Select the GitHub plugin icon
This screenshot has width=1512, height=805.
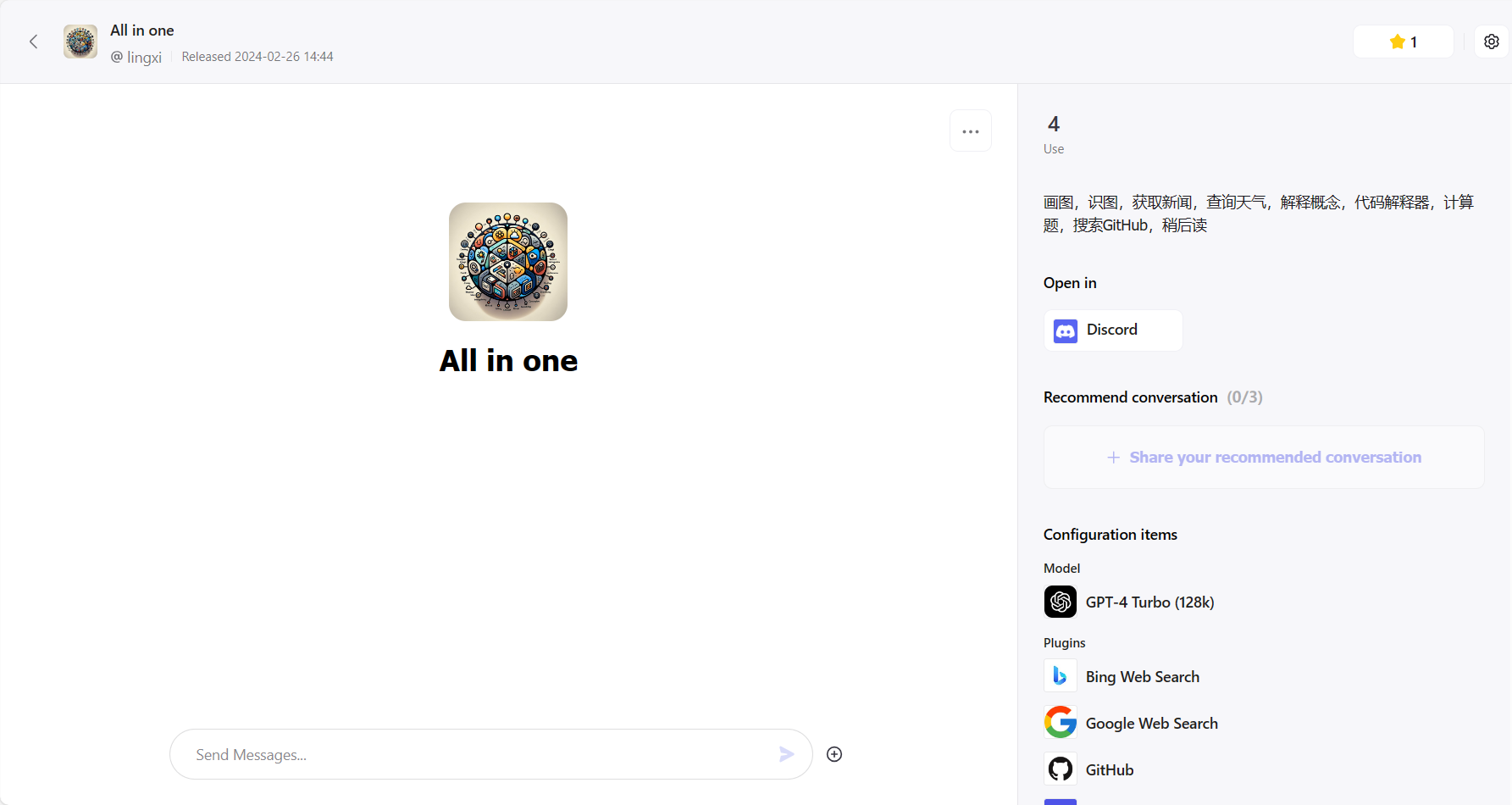tap(1061, 769)
